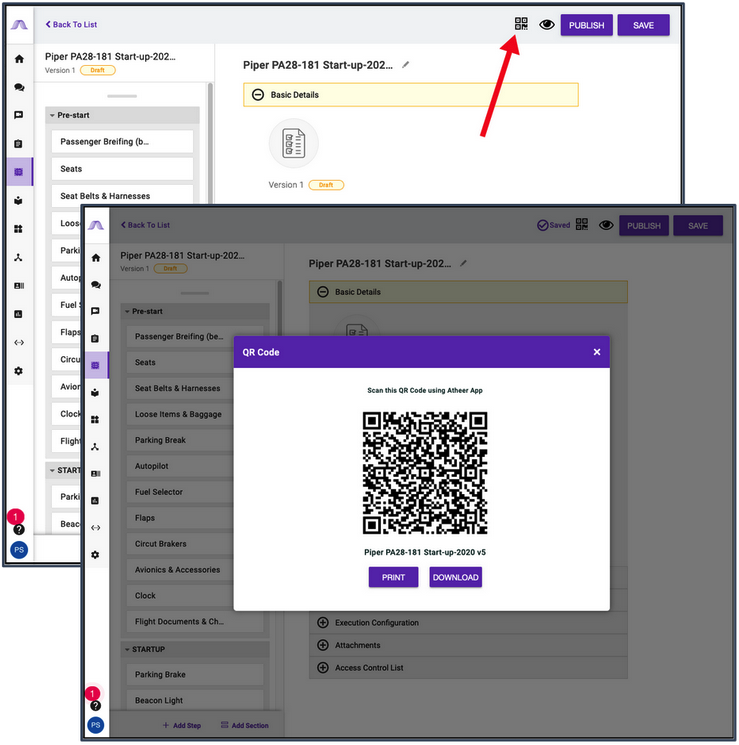Collapse Basic Details section in back window
The width and height of the screenshot is (739, 745).
[258, 95]
